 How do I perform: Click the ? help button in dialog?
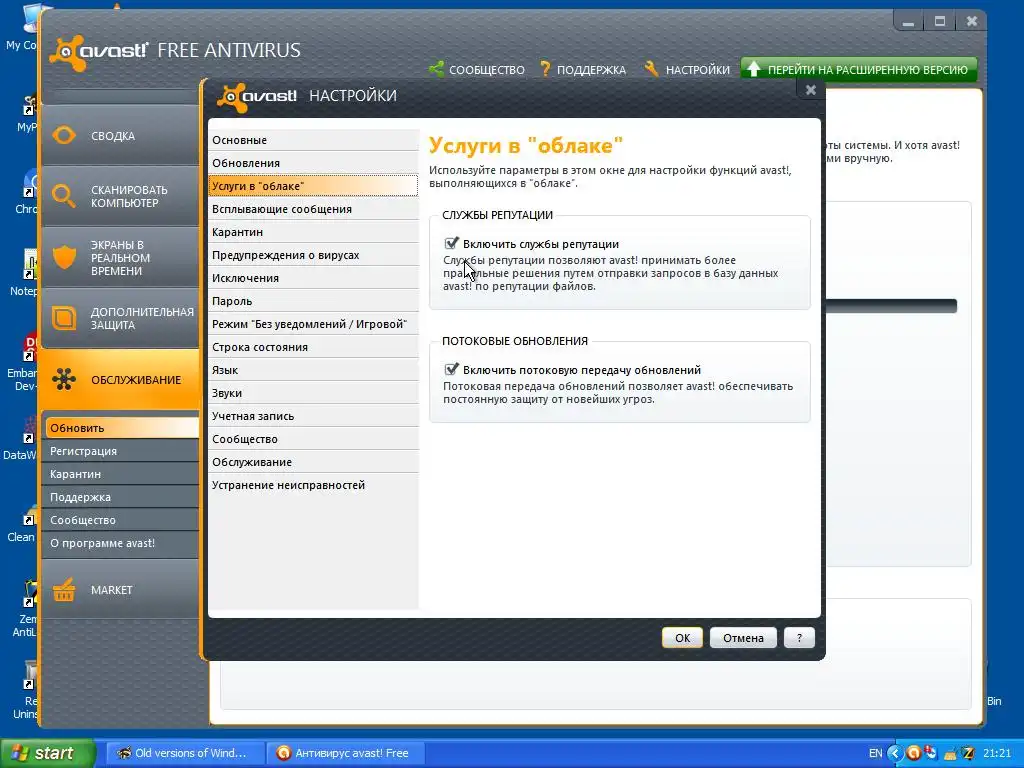(799, 637)
